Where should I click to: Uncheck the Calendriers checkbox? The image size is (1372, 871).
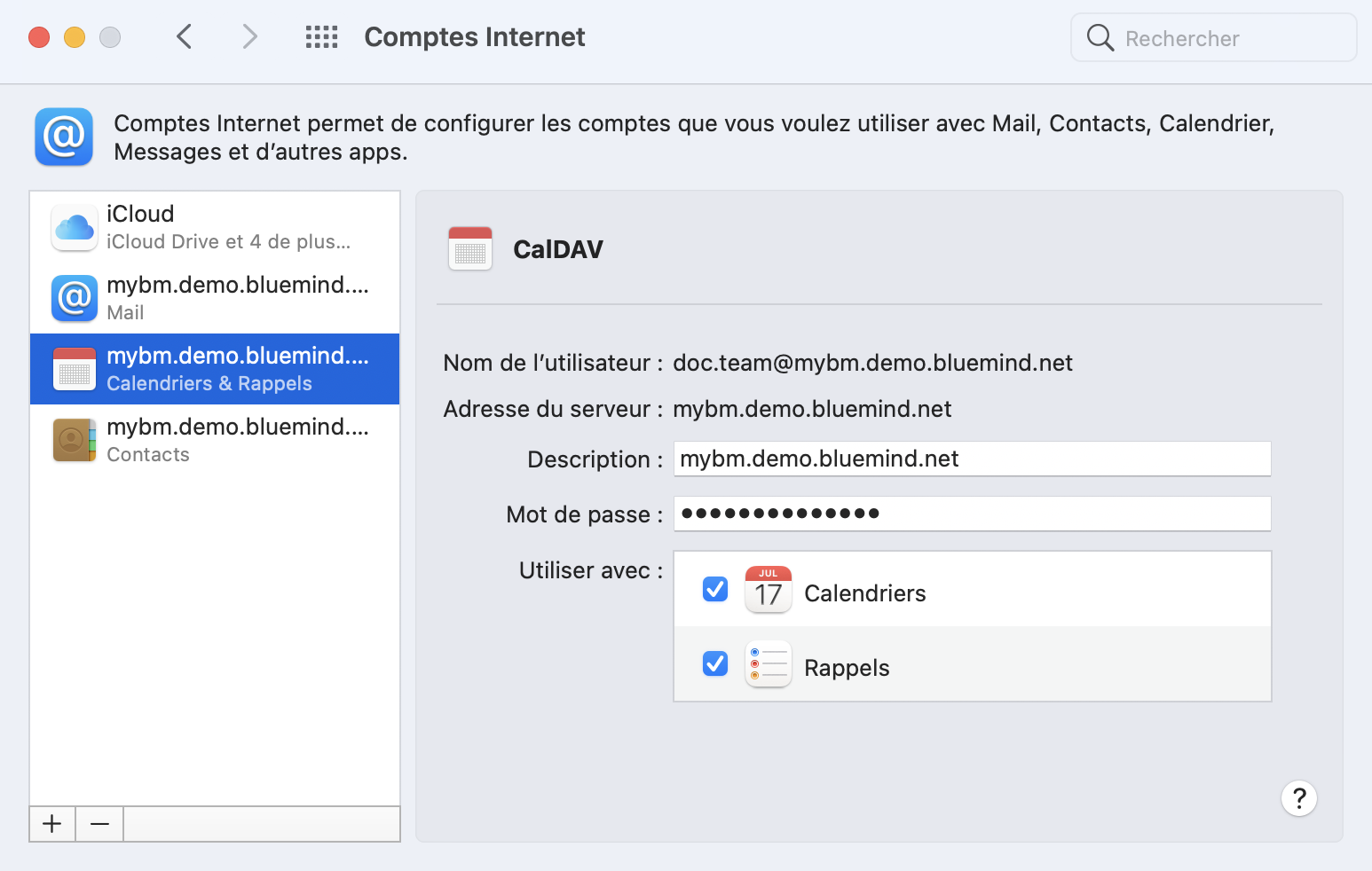tap(715, 590)
